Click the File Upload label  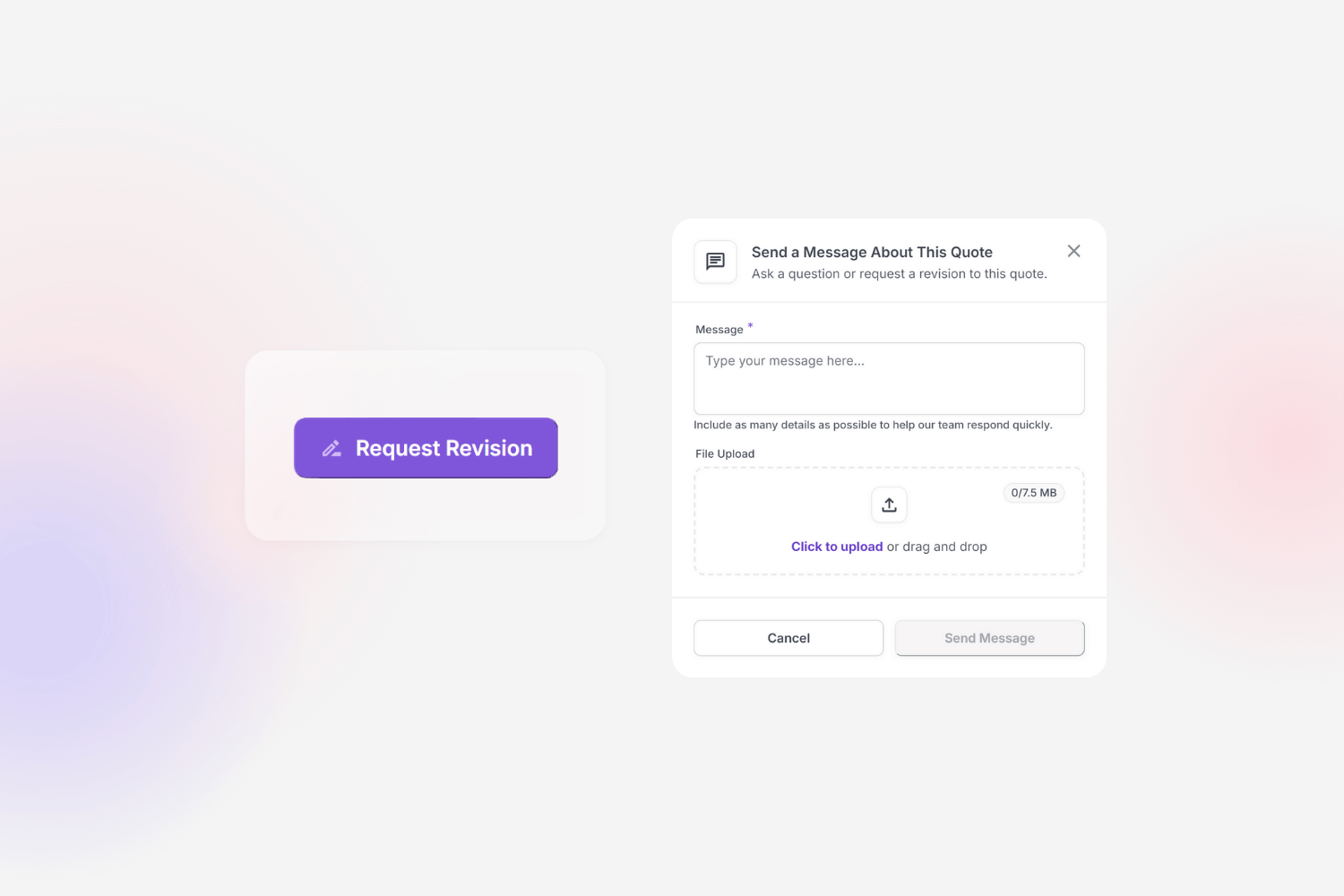(724, 454)
